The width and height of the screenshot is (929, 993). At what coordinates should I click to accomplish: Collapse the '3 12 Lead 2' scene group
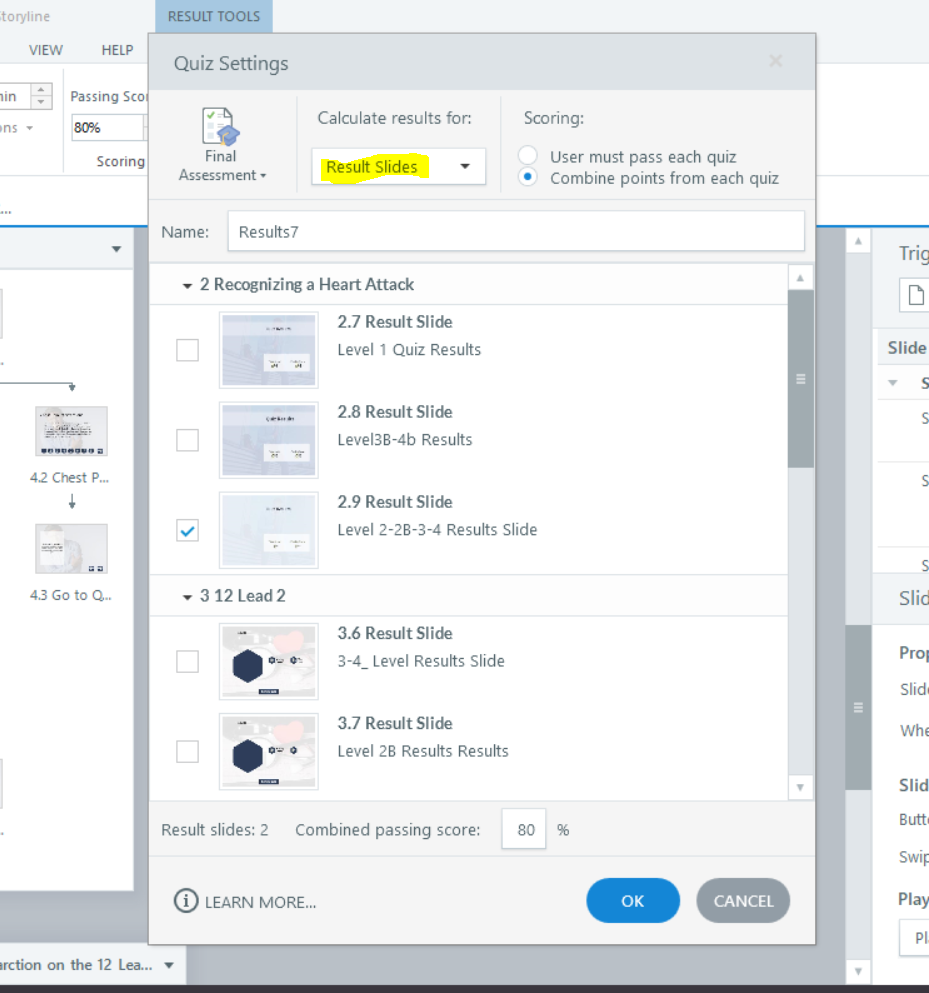coord(187,597)
